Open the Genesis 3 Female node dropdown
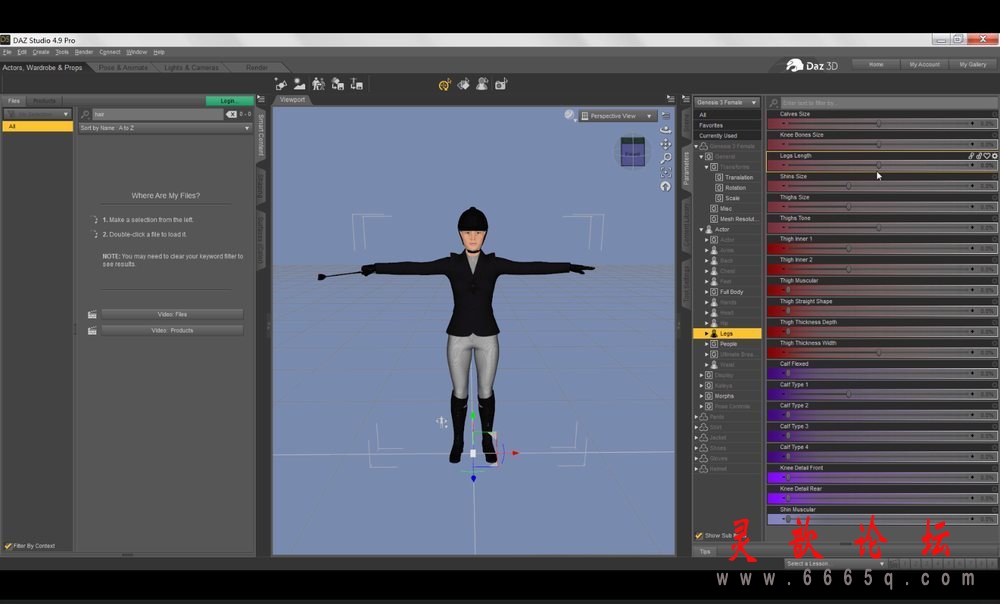The width and height of the screenshot is (1000, 604). 726,102
